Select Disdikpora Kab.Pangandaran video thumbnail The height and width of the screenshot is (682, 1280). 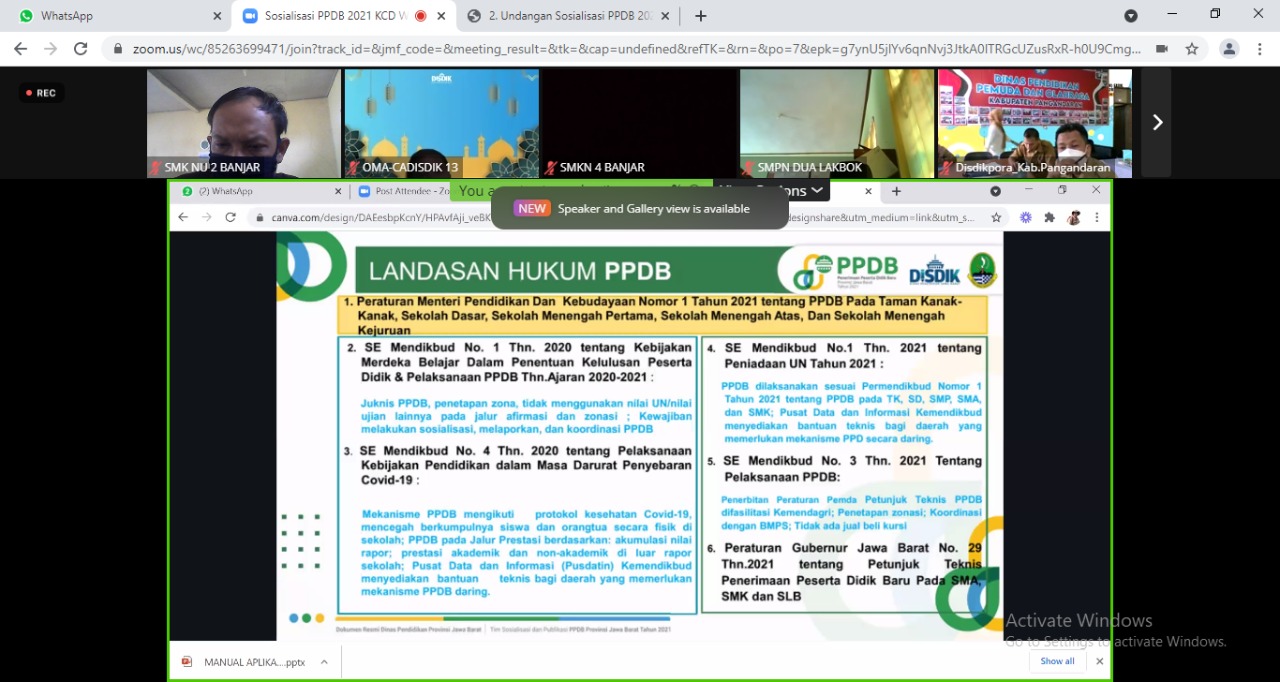[1035, 123]
